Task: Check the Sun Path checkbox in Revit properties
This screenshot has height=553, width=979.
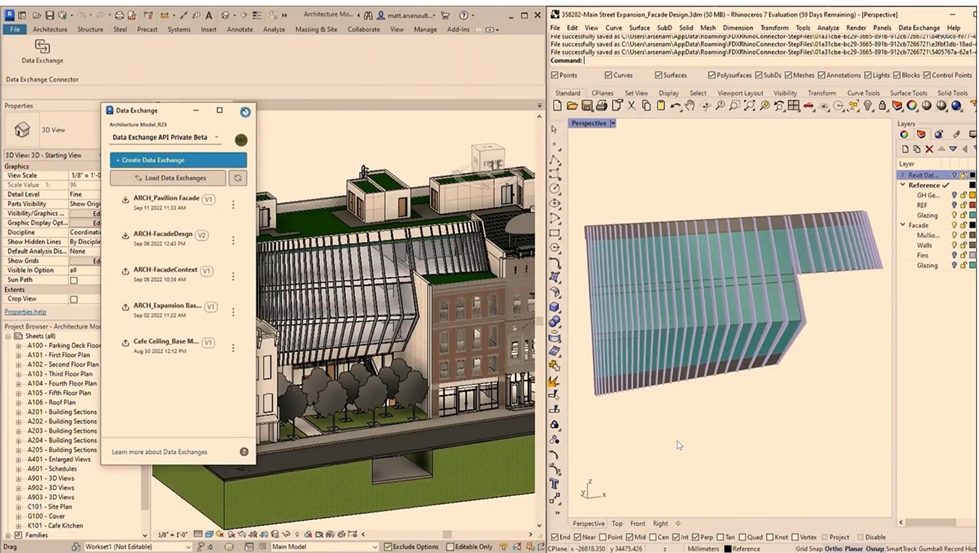Action: (74, 280)
